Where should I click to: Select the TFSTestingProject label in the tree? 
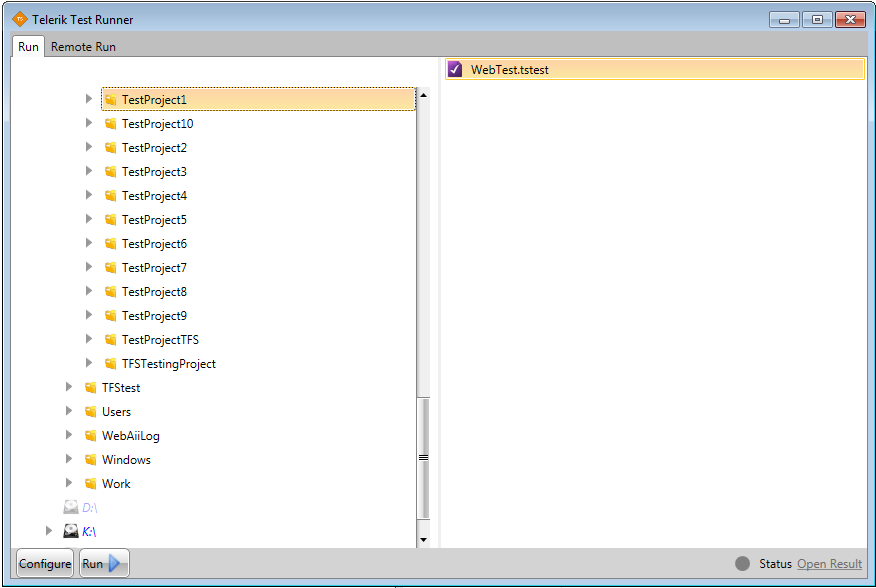[169, 364]
